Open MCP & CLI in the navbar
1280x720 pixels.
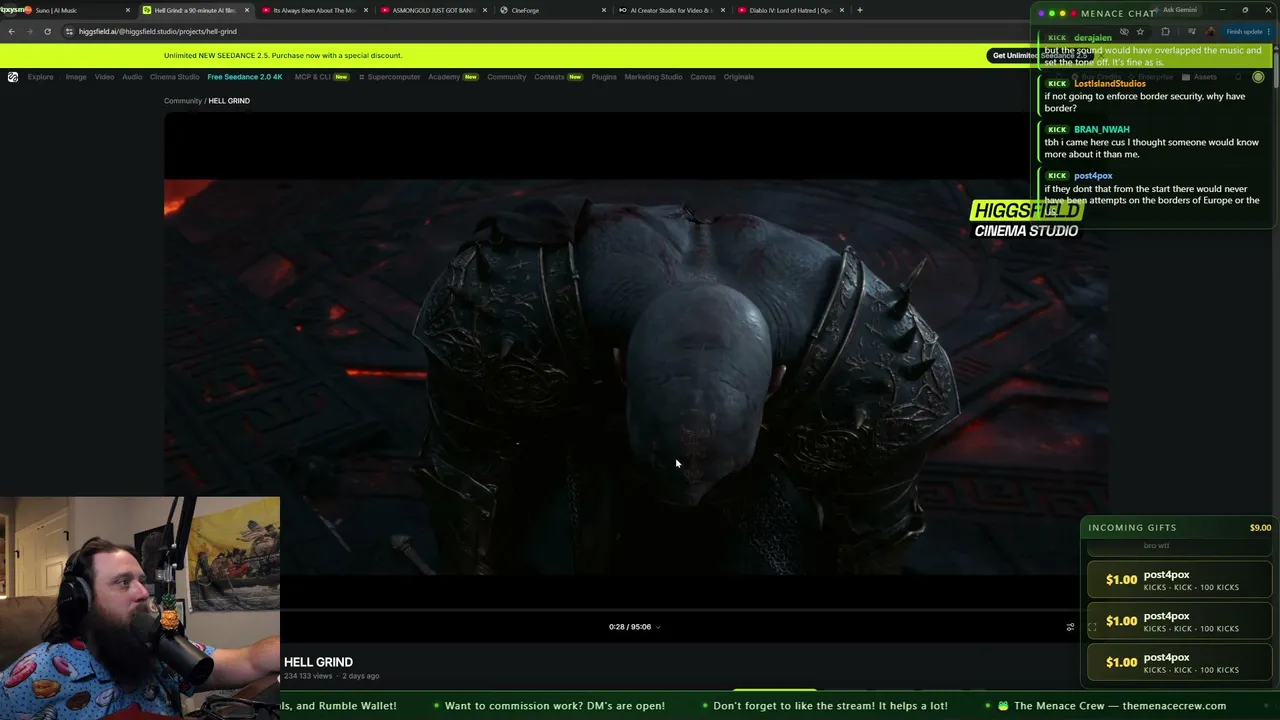tap(322, 77)
